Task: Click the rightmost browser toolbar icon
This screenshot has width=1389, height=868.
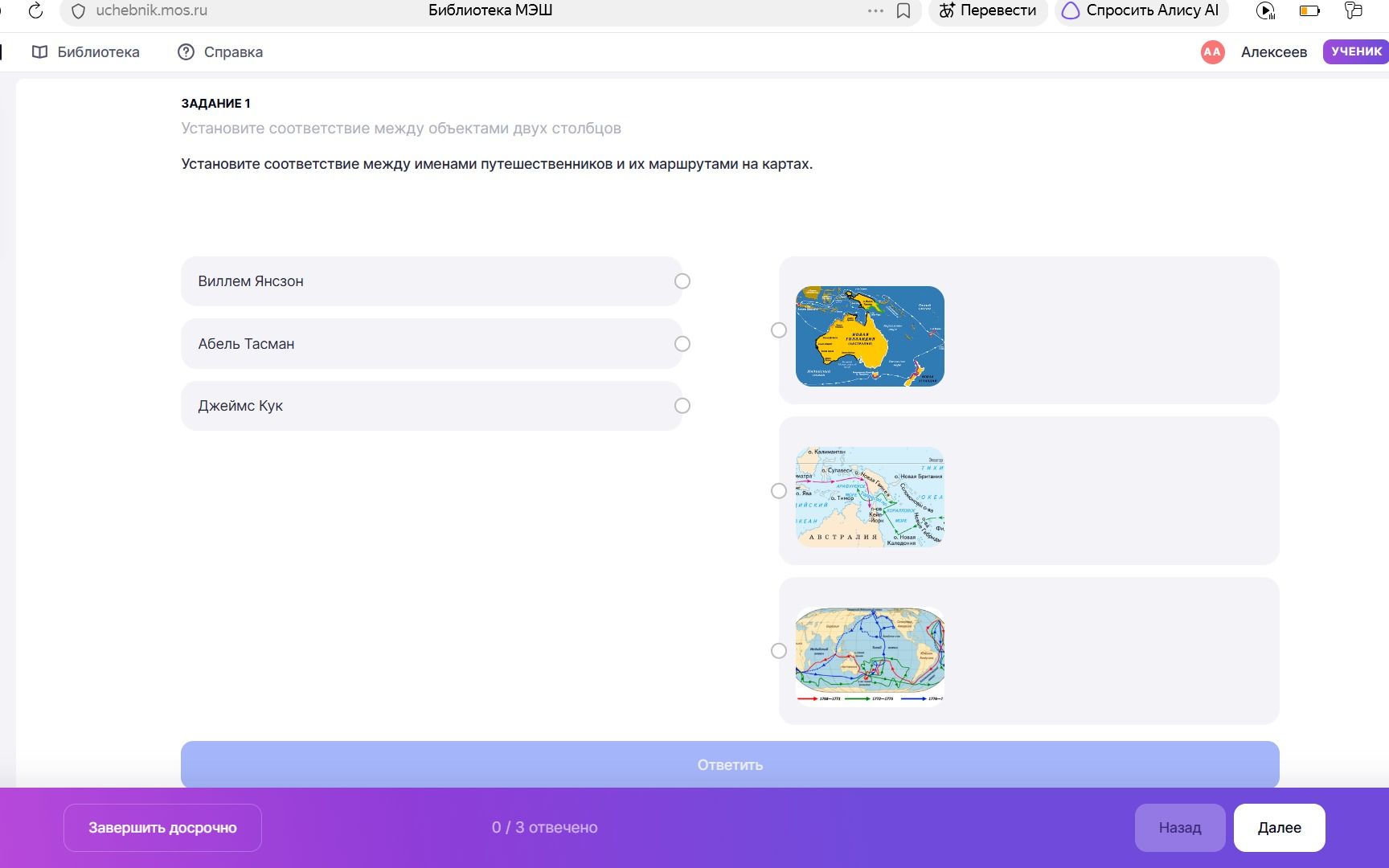Action: coord(1354,10)
